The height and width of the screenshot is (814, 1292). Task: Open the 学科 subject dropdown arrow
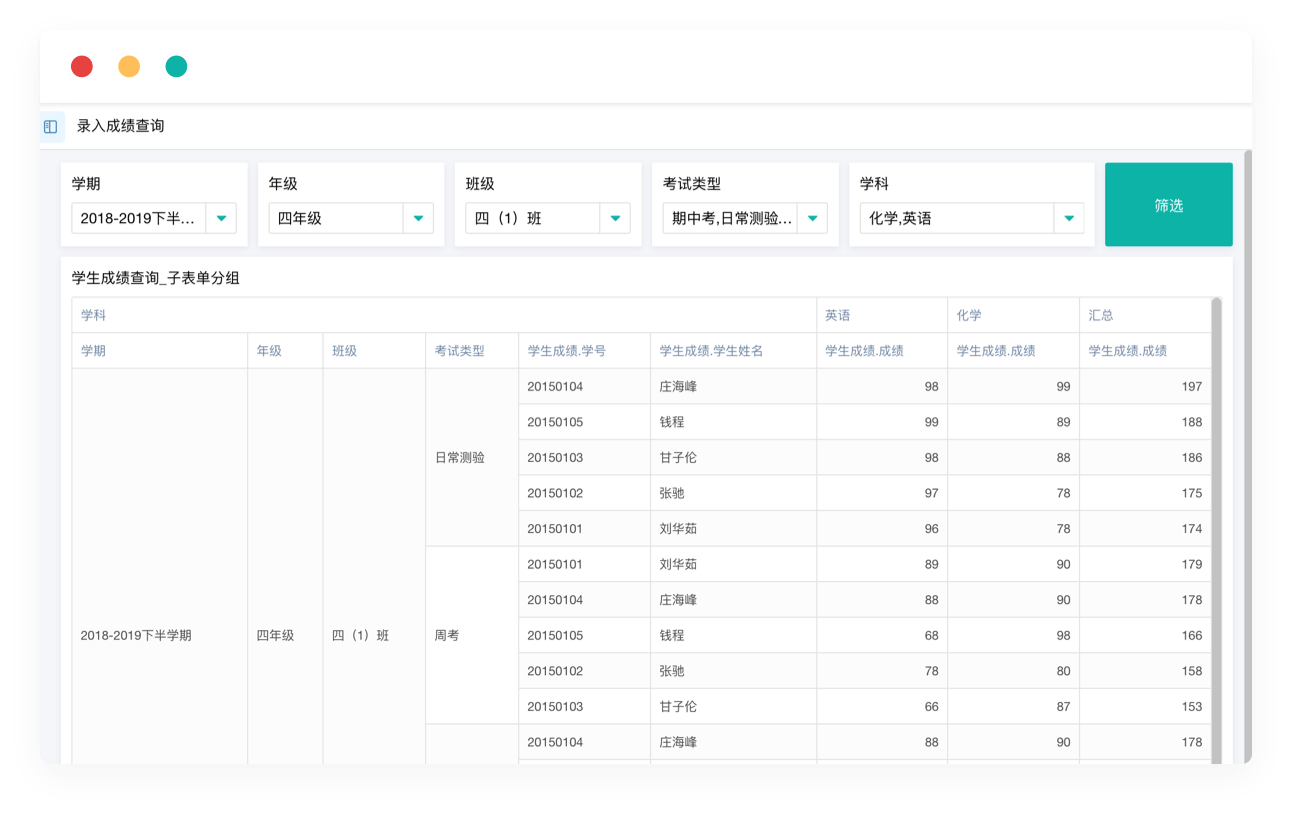1068,218
